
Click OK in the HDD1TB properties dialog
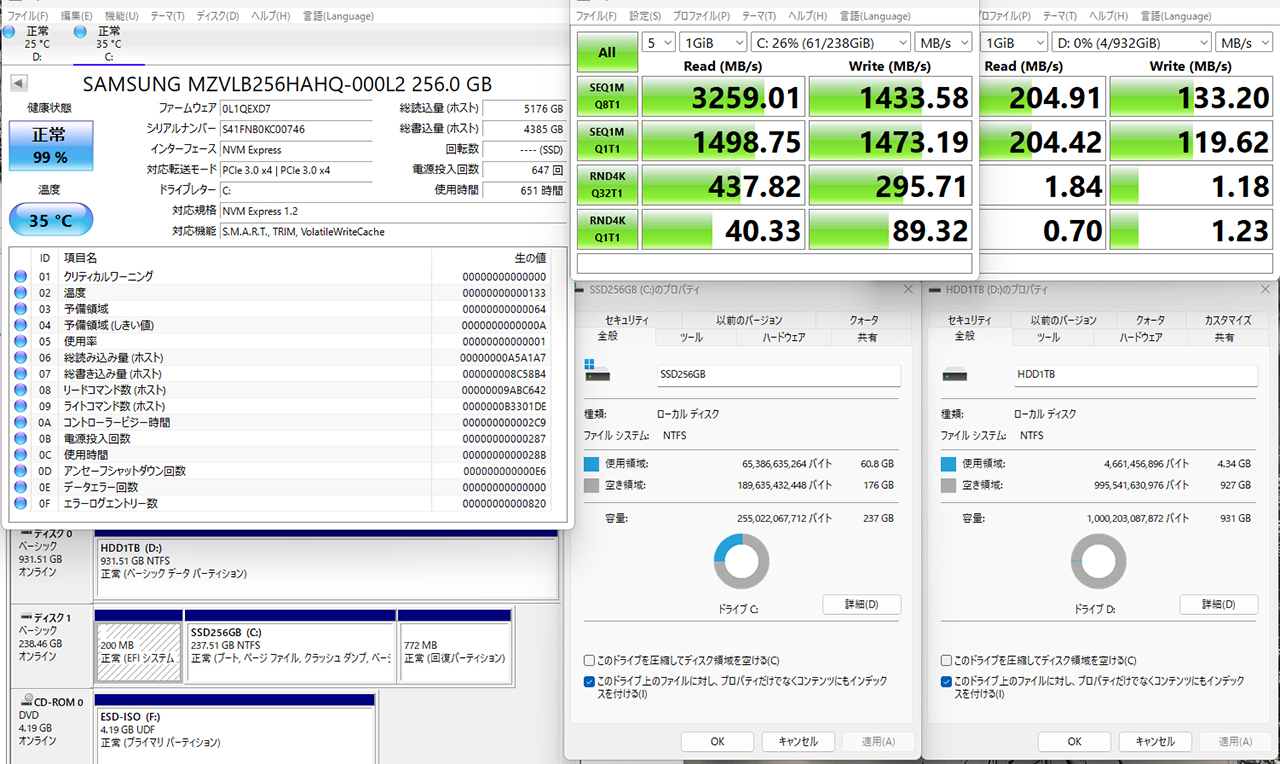coord(1074,742)
